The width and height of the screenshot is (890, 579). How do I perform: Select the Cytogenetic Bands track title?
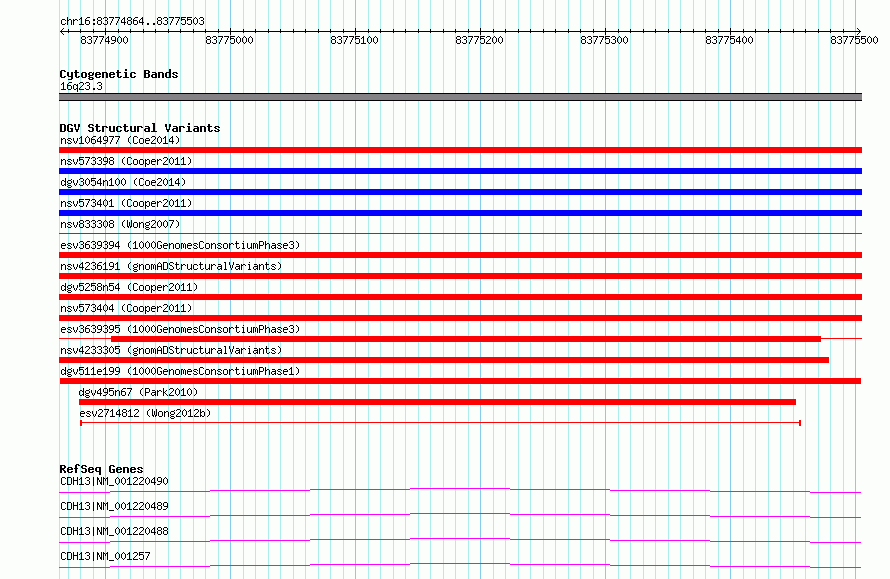pos(119,74)
